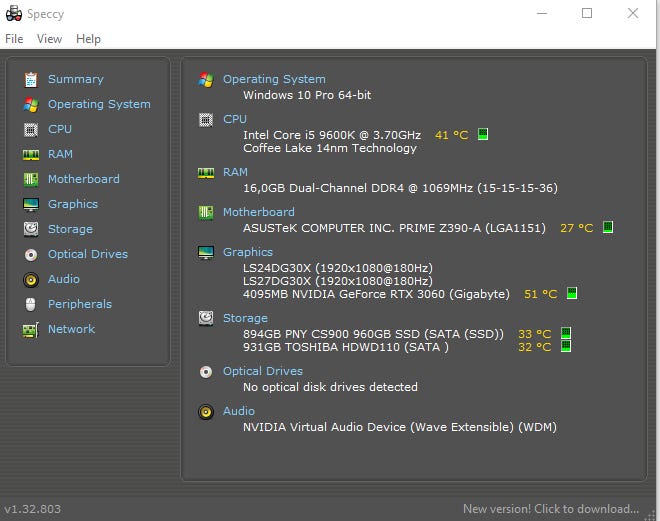Select Audio in the sidebar
Screen dimensions: 660x521
[64, 279]
